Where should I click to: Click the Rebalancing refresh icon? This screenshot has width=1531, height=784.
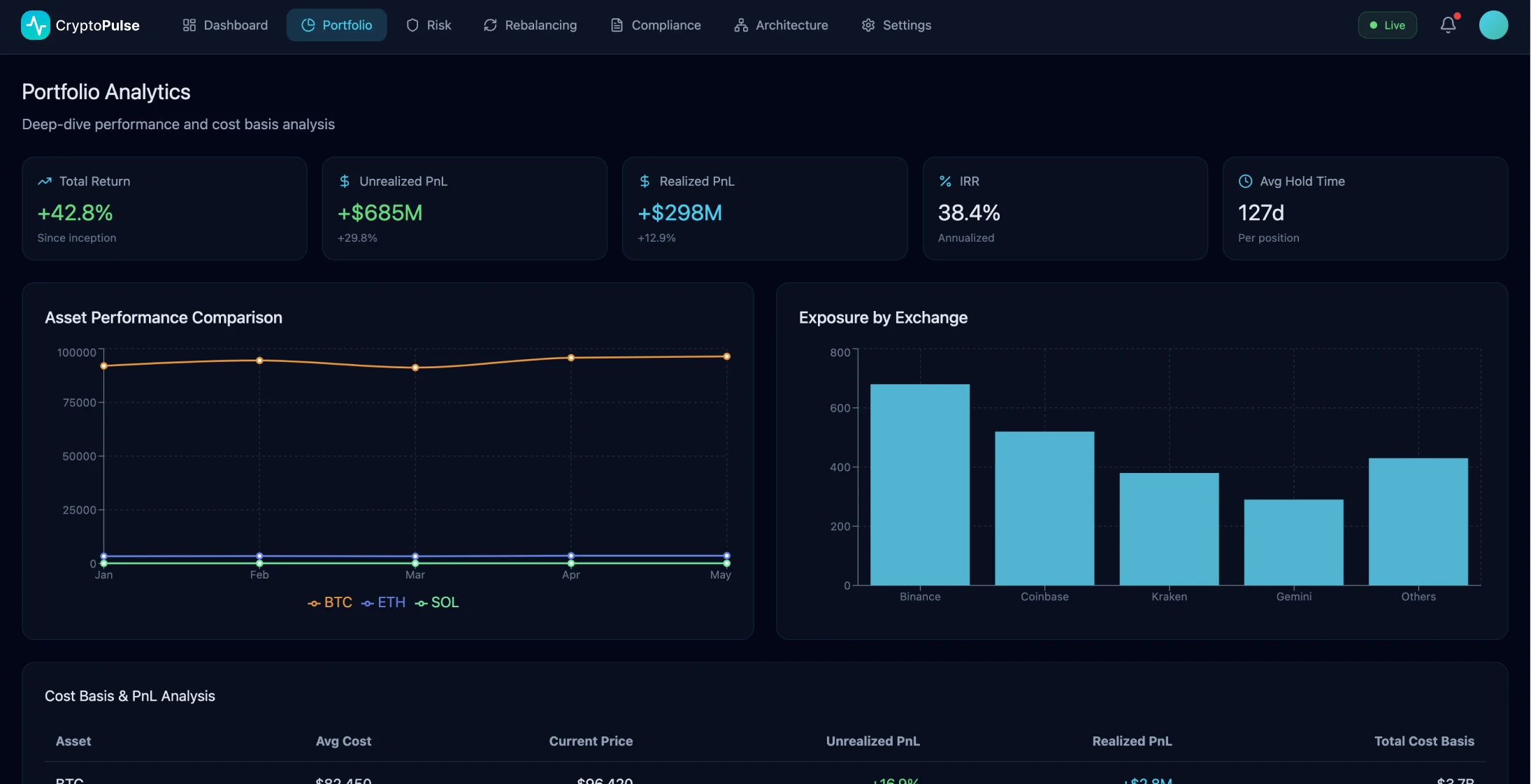[x=489, y=24]
